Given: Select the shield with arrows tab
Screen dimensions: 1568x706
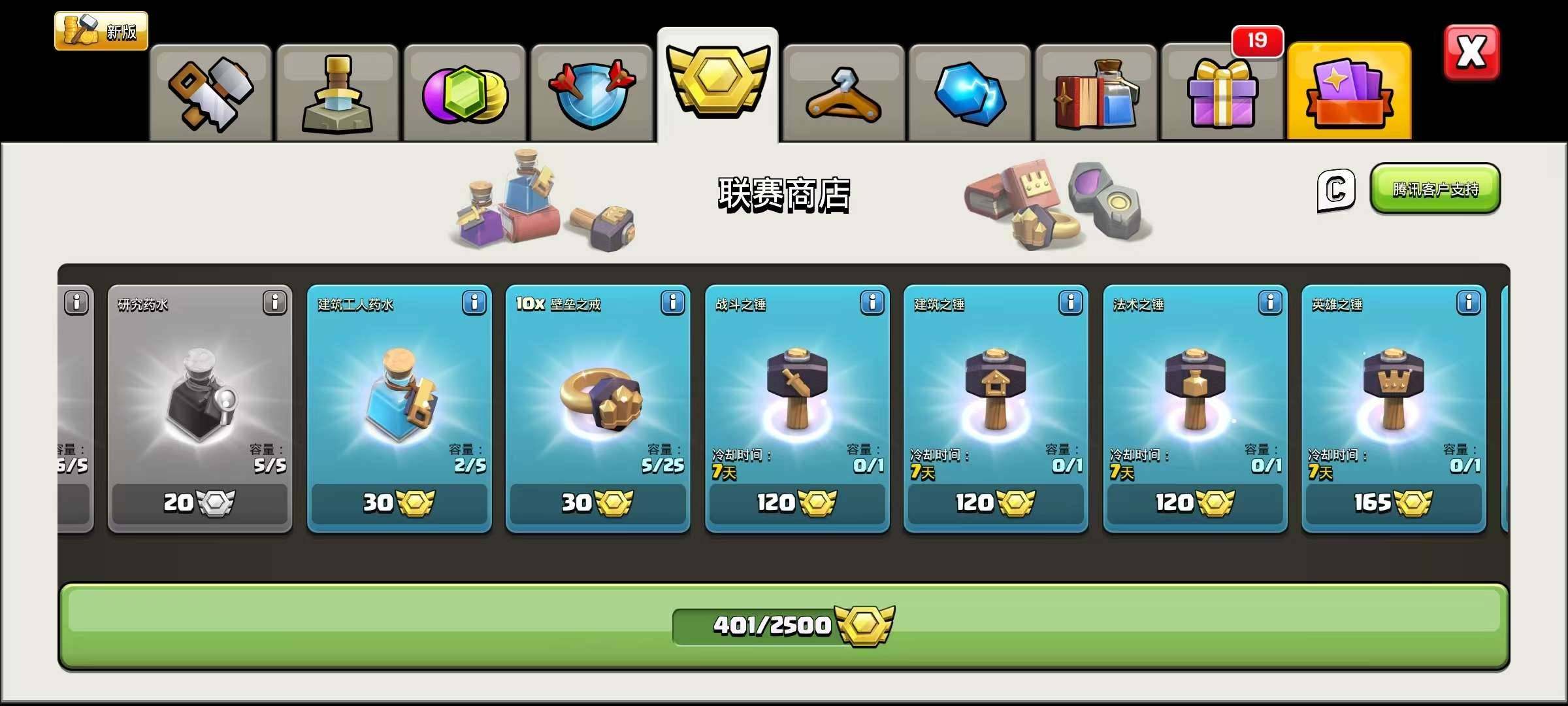Looking at the screenshot, I should tap(592, 93).
